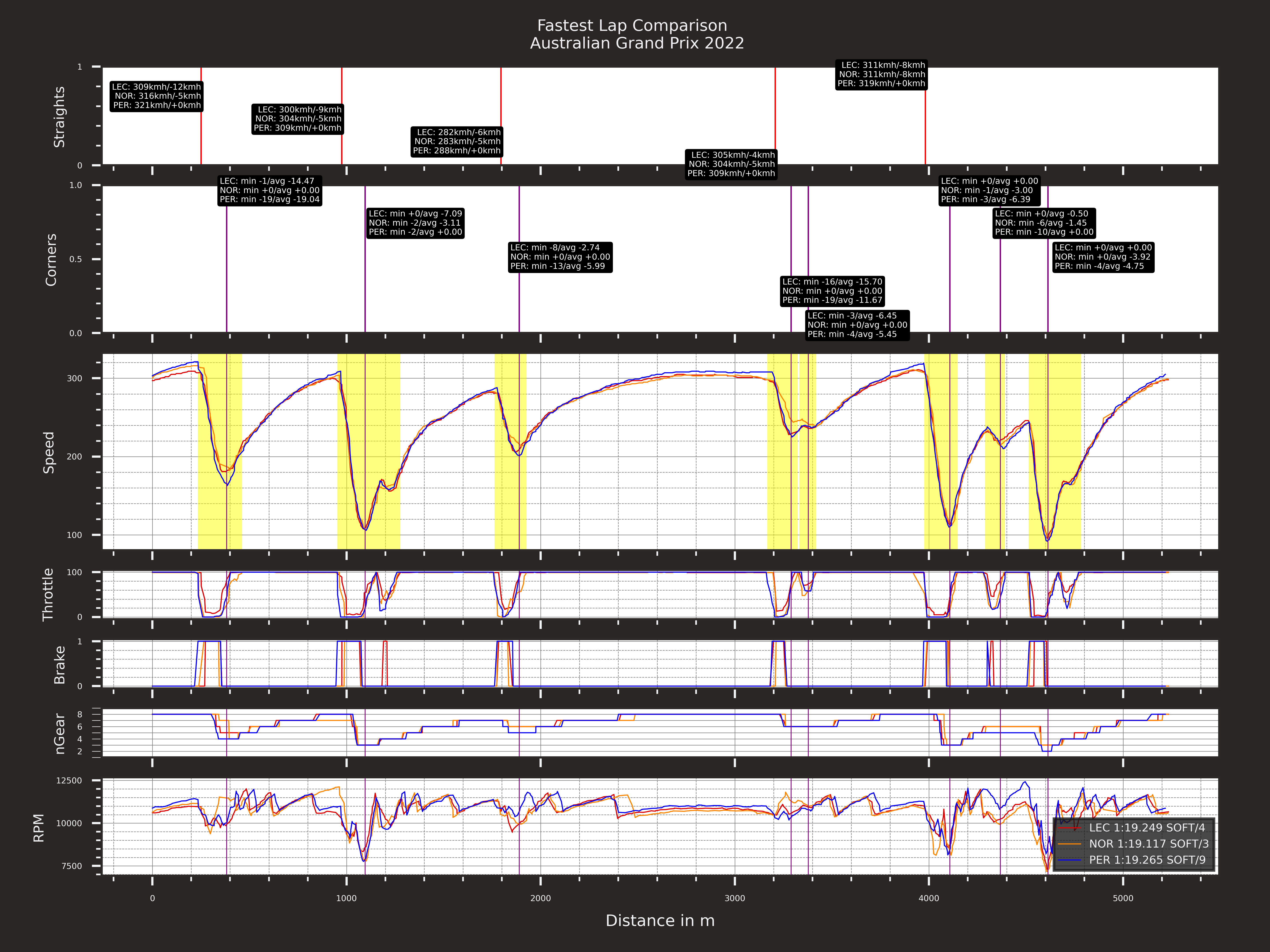Click corner note "NOR: min -1/avg -3.00"
The width and height of the screenshot is (1270, 952).
(987, 191)
